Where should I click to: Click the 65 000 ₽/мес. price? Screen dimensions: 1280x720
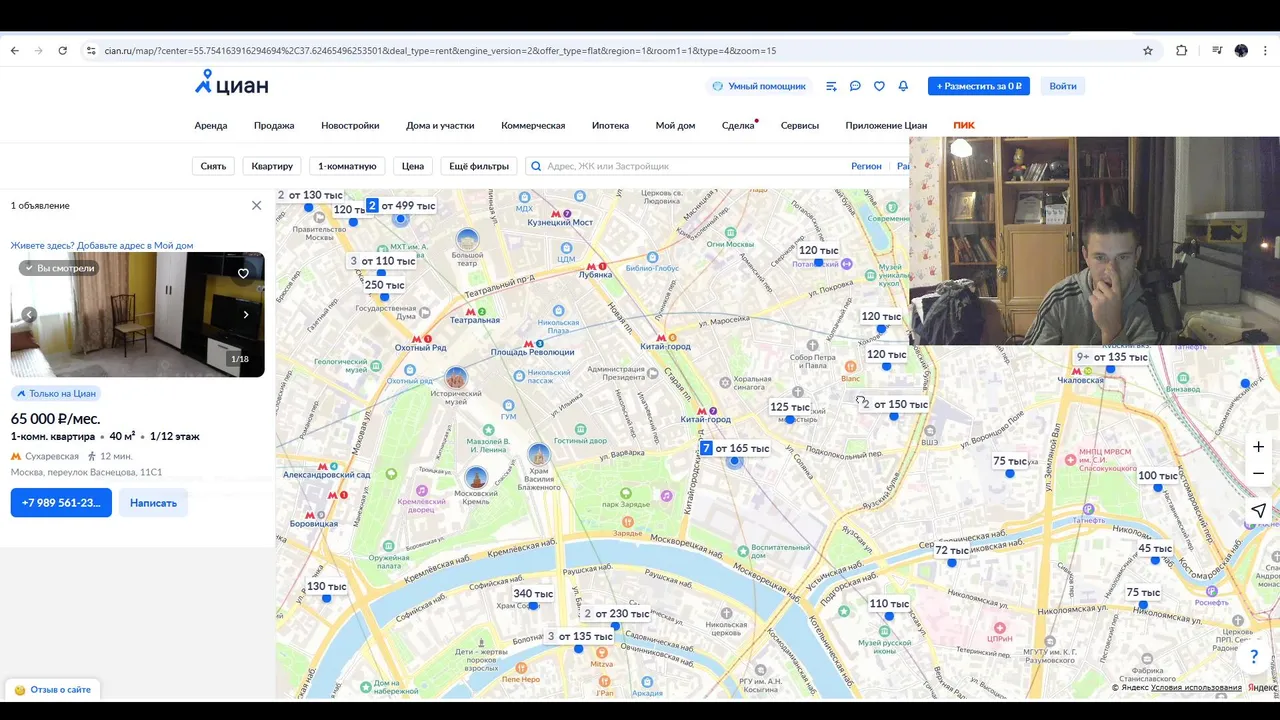55,418
